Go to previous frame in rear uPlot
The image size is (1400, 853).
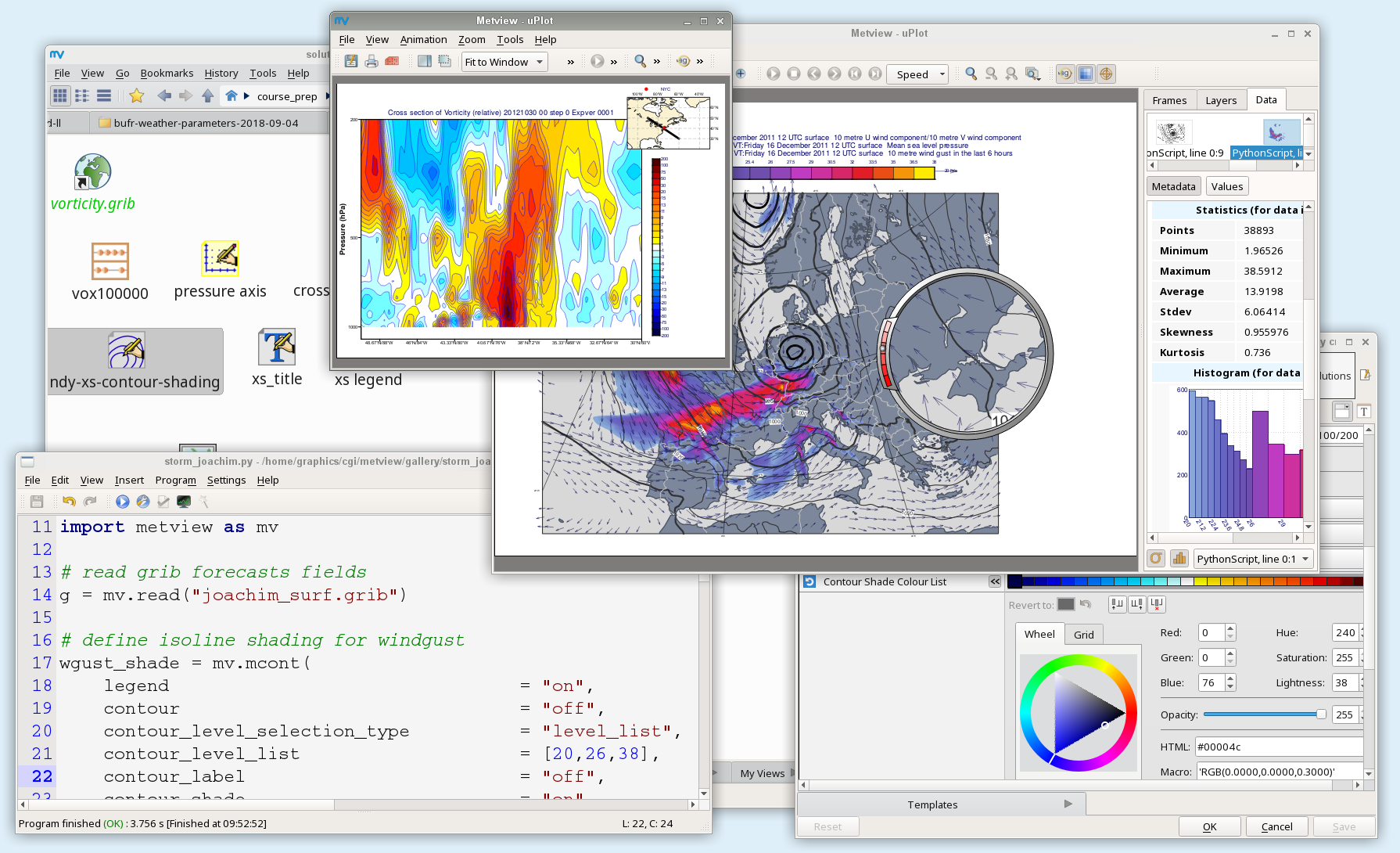coord(814,74)
